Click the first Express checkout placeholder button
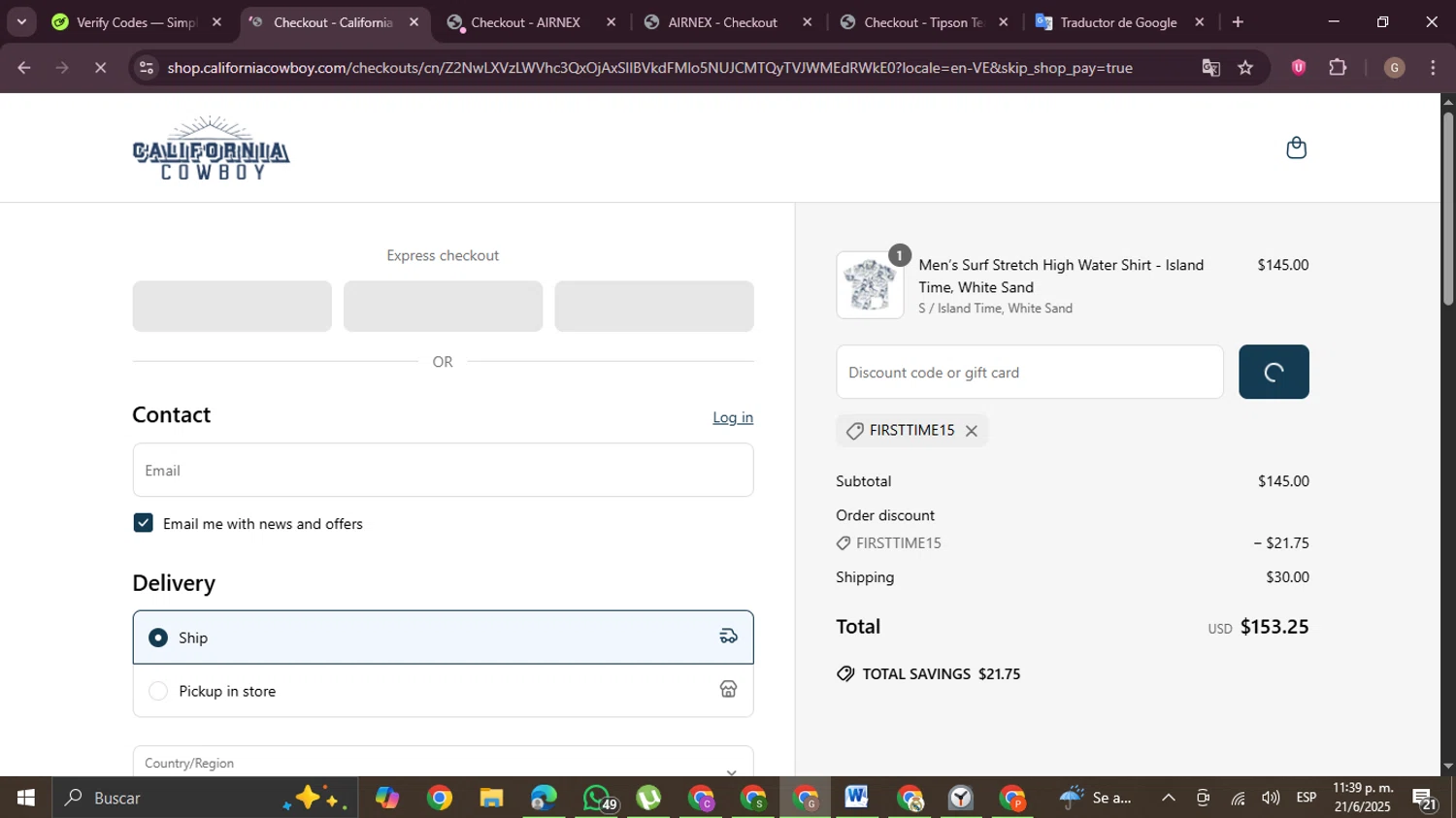The image size is (1456, 818). point(232,307)
